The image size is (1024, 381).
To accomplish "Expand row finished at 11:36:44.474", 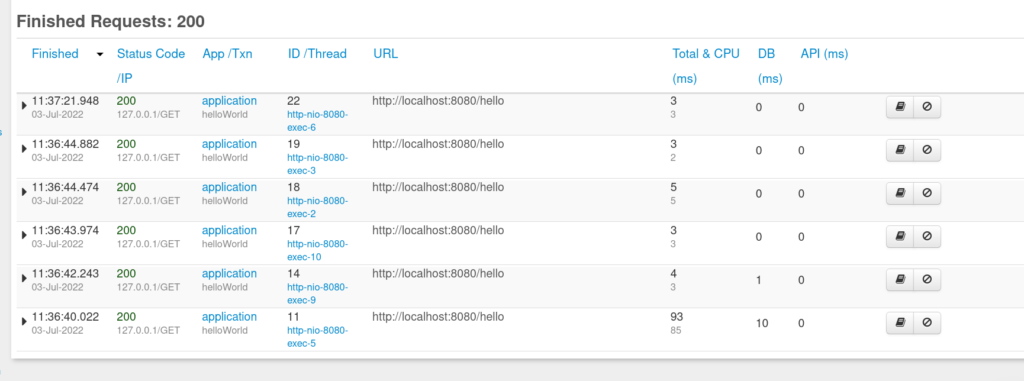I will pos(24,191).
